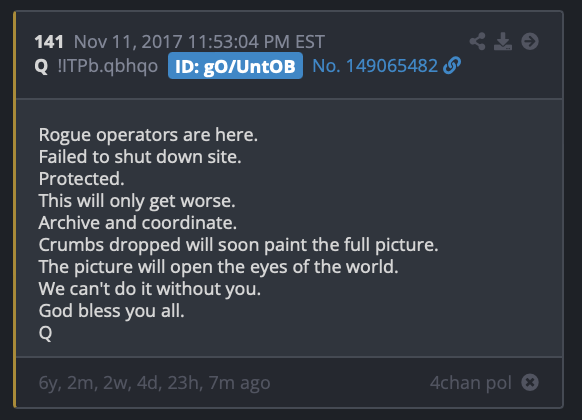Select the ID: gO/UntOB badge
This screenshot has height=420, width=582.
235,66
